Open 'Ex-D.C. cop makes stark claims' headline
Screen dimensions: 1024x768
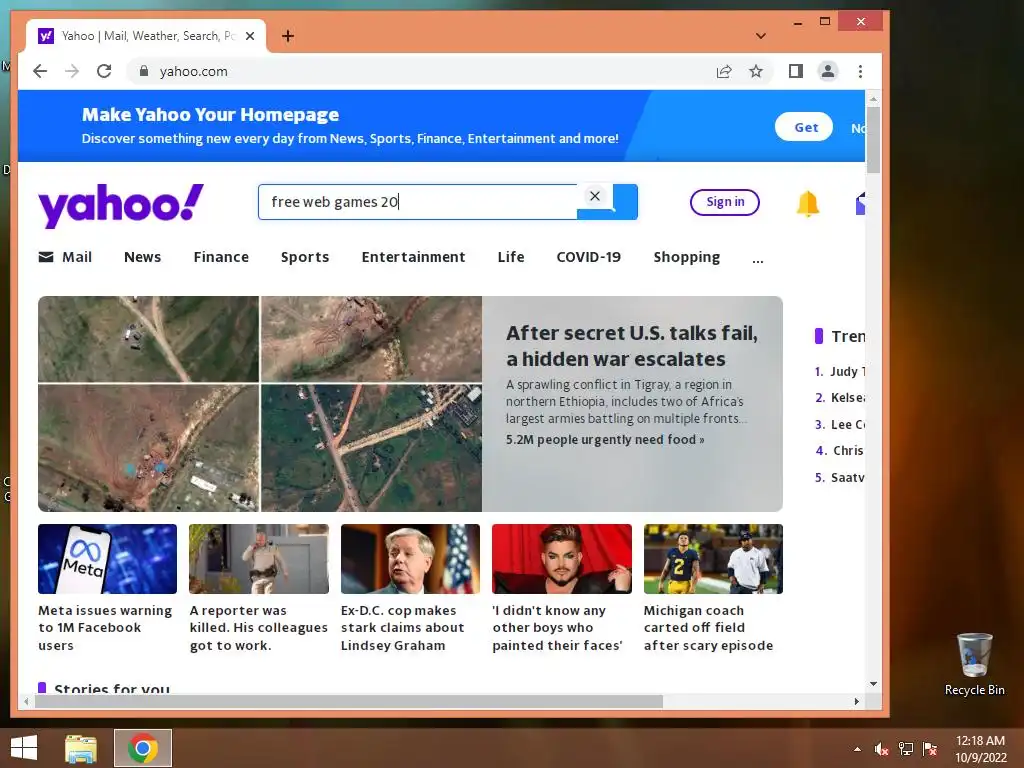[402, 628]
